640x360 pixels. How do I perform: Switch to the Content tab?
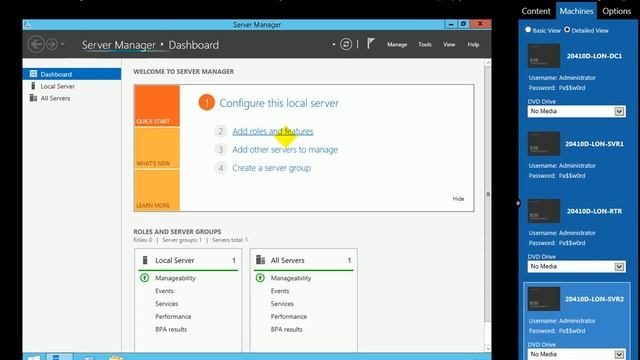click(x=536, y=11)
